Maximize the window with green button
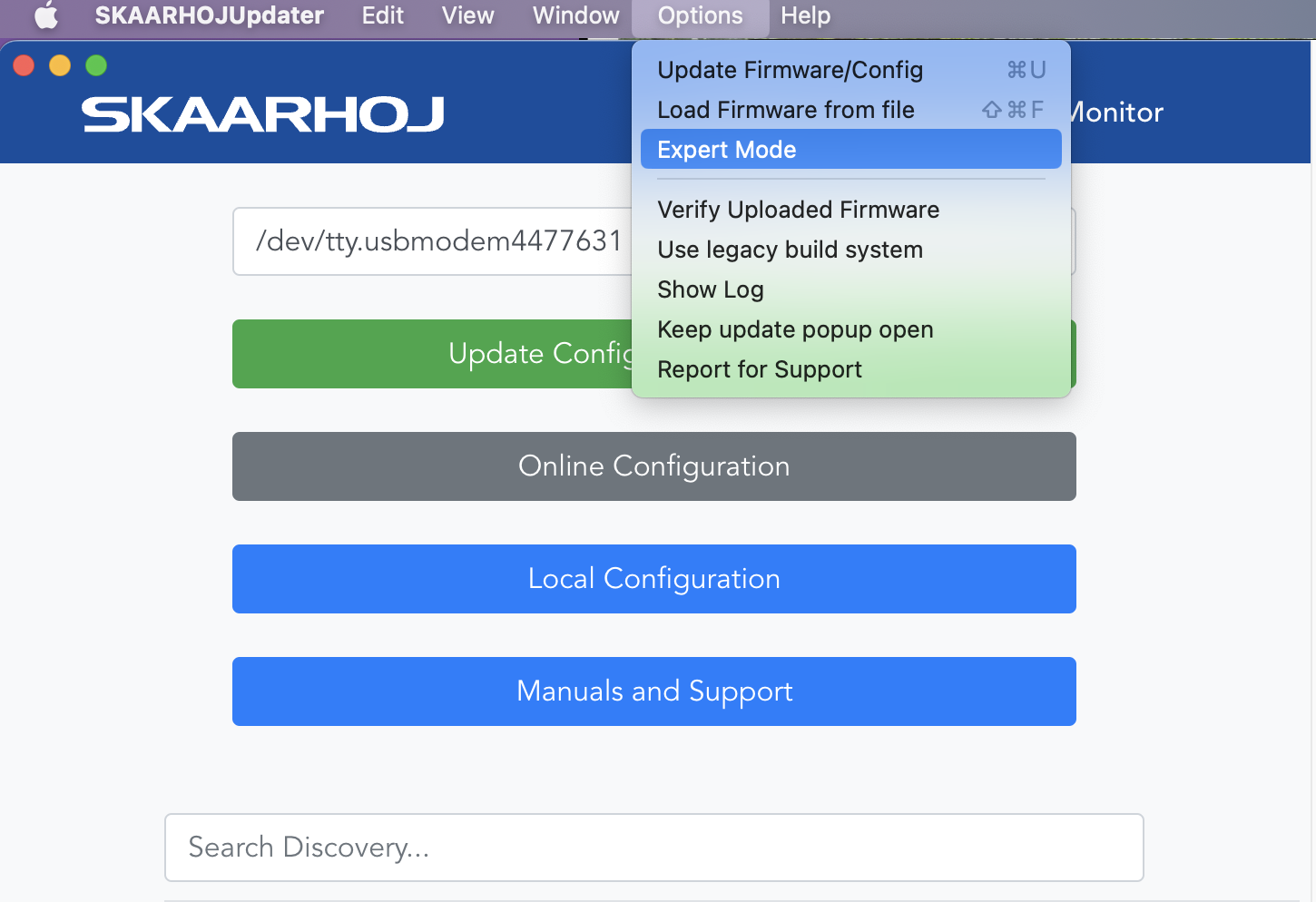The image size is (1316, 902). point(96,65)
